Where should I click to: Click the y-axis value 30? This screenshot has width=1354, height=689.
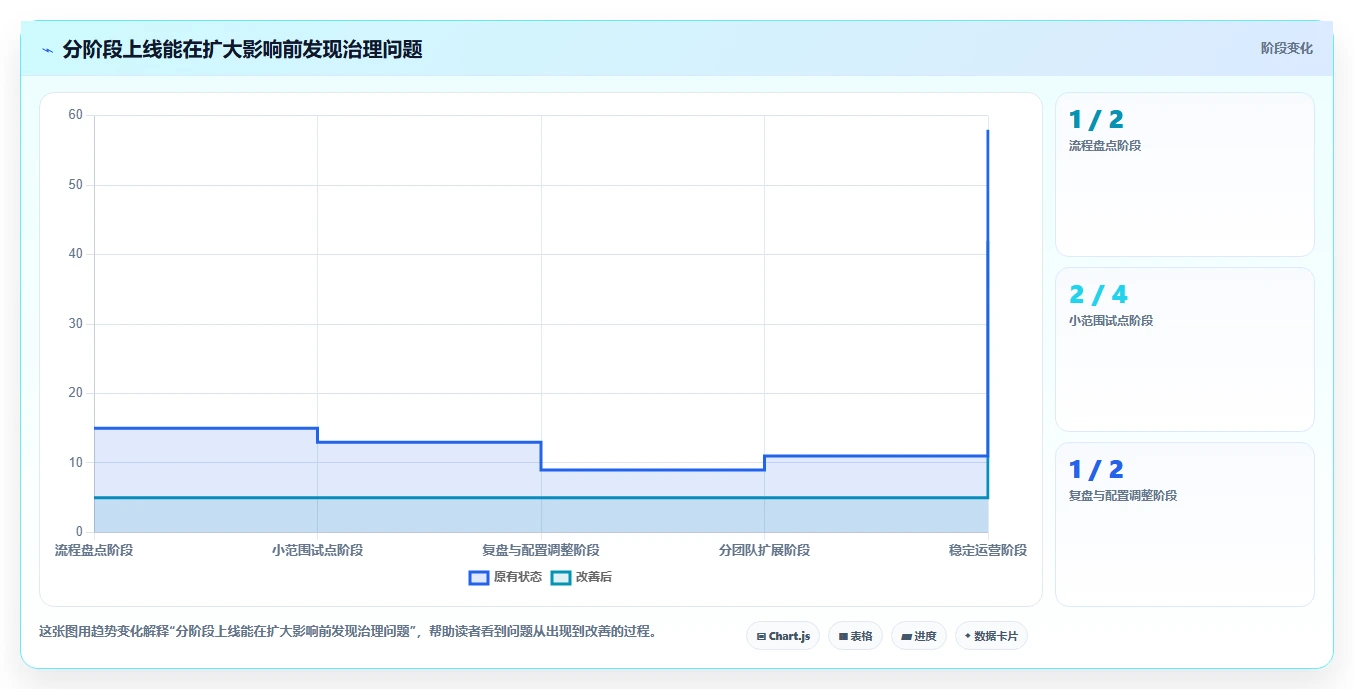pos(75,324)
